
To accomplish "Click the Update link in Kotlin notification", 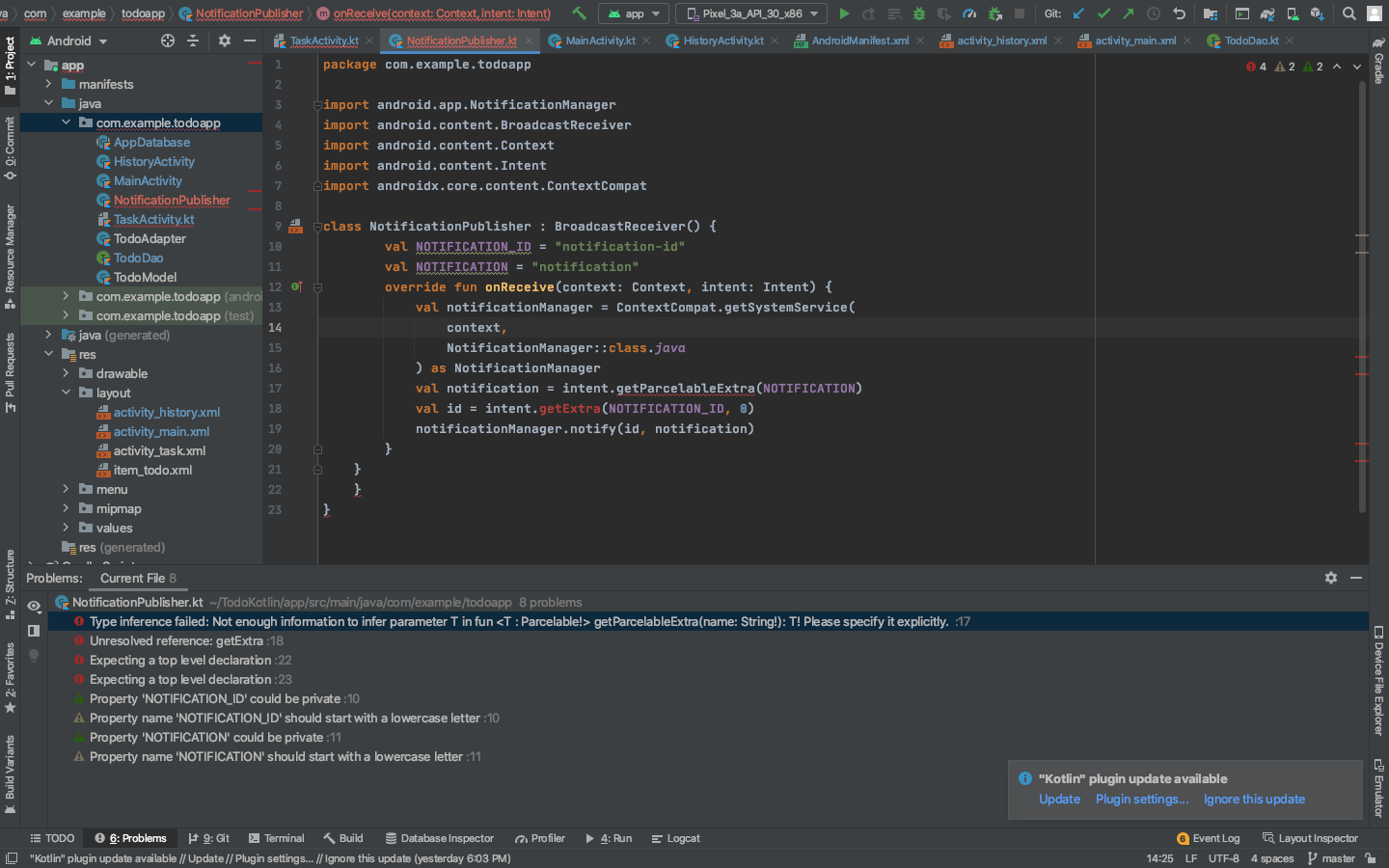I will (1059, 799).
